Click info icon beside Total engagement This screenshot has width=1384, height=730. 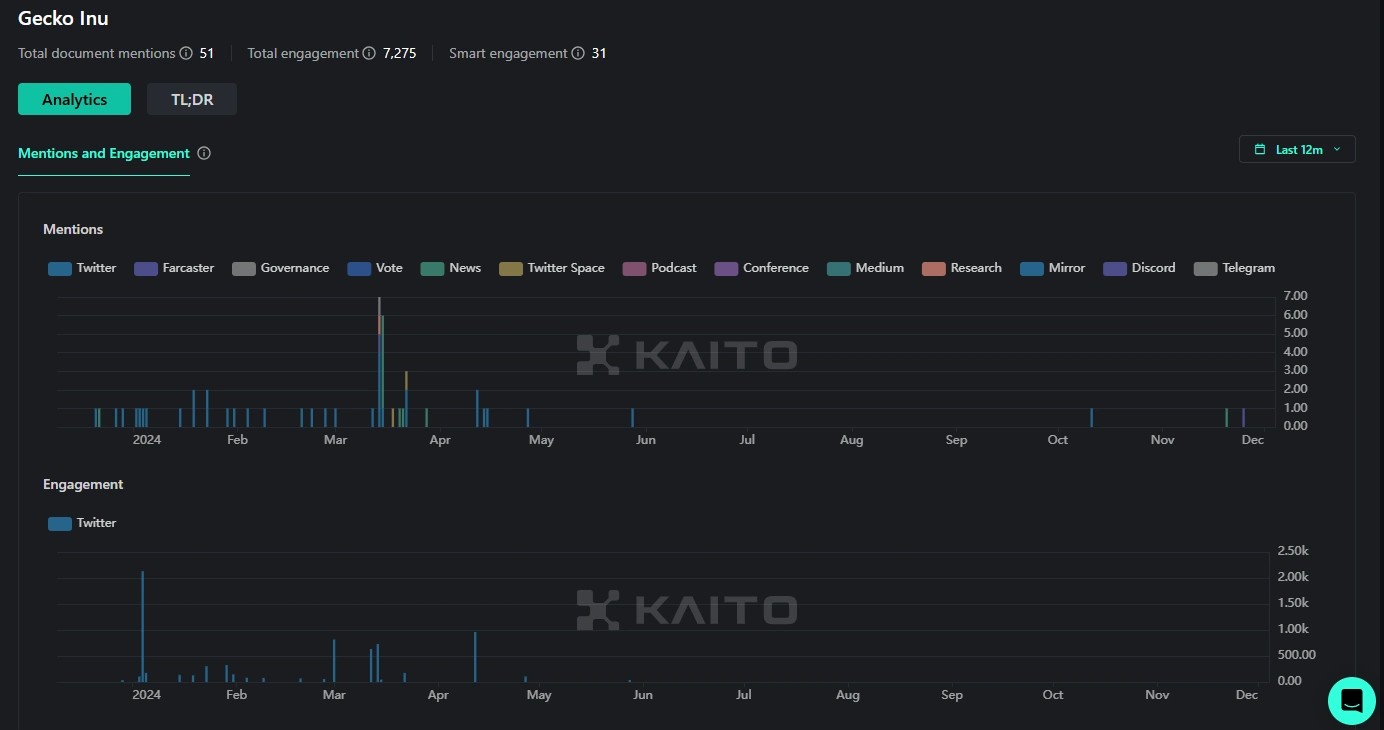tap(369, 53)
